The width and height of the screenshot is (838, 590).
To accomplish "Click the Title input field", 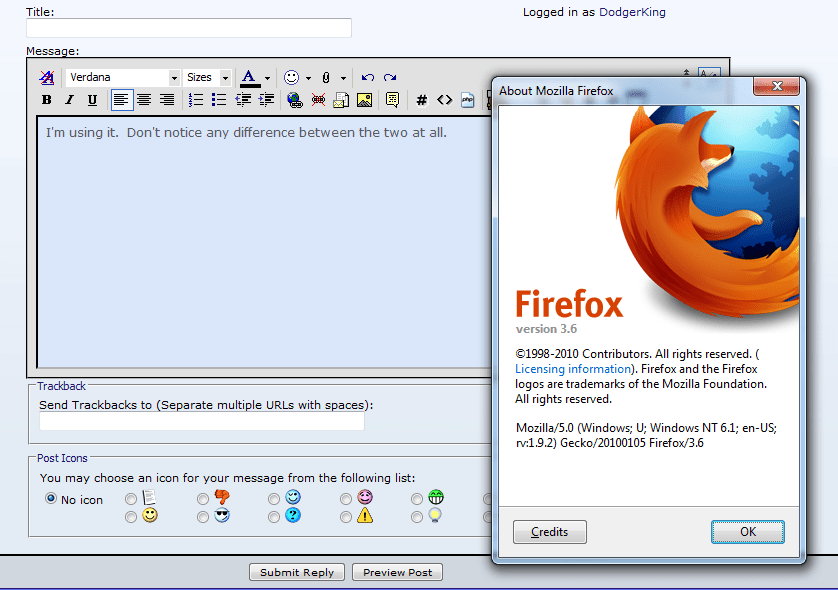I will [189, 28].
